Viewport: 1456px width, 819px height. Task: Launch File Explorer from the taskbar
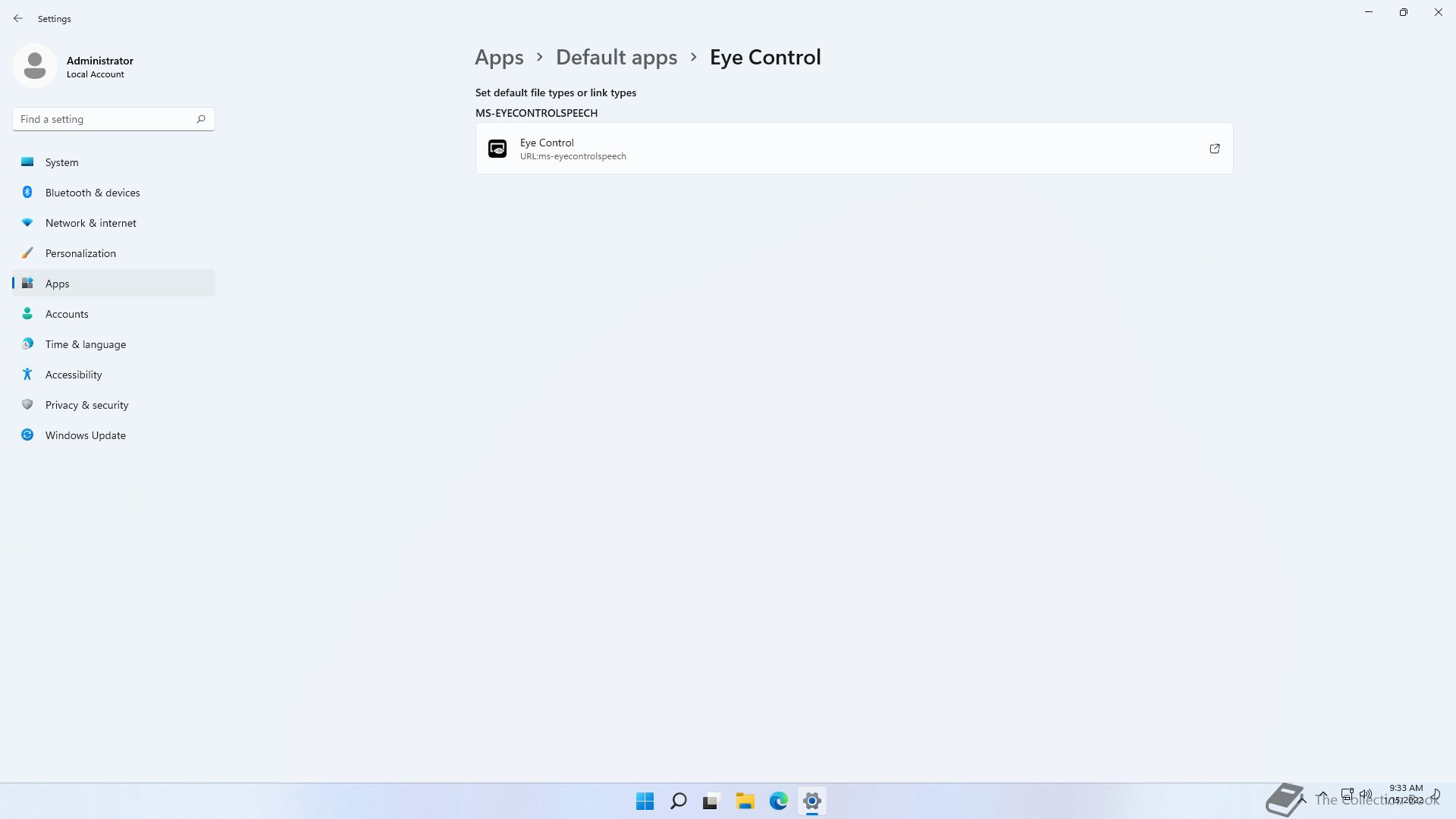point(745,801)
